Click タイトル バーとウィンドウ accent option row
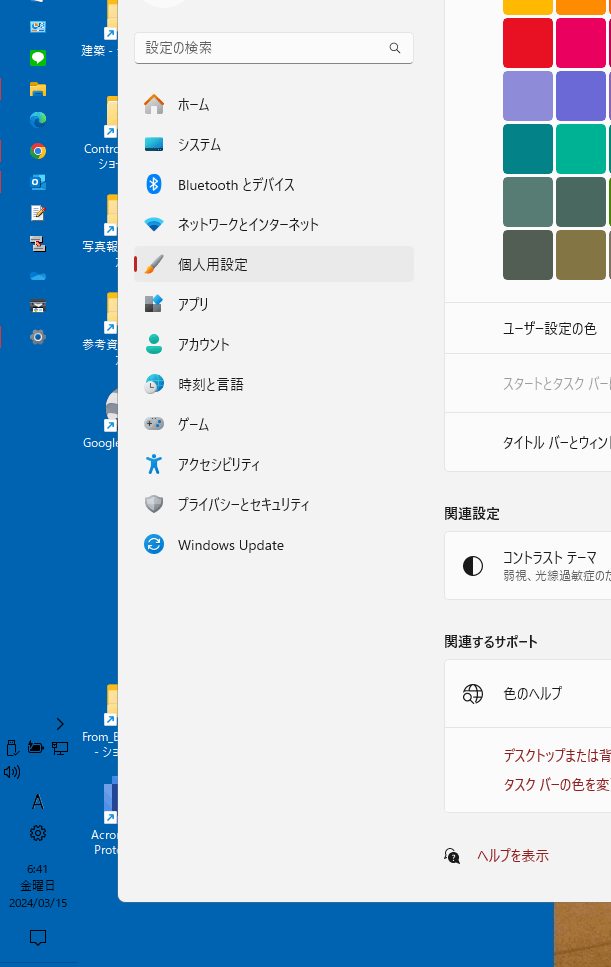 click(x=528, y=442)
